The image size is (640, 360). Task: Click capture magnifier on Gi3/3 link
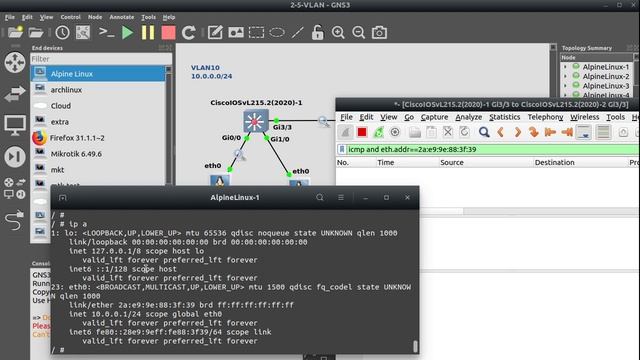click(x=324, y=121)
